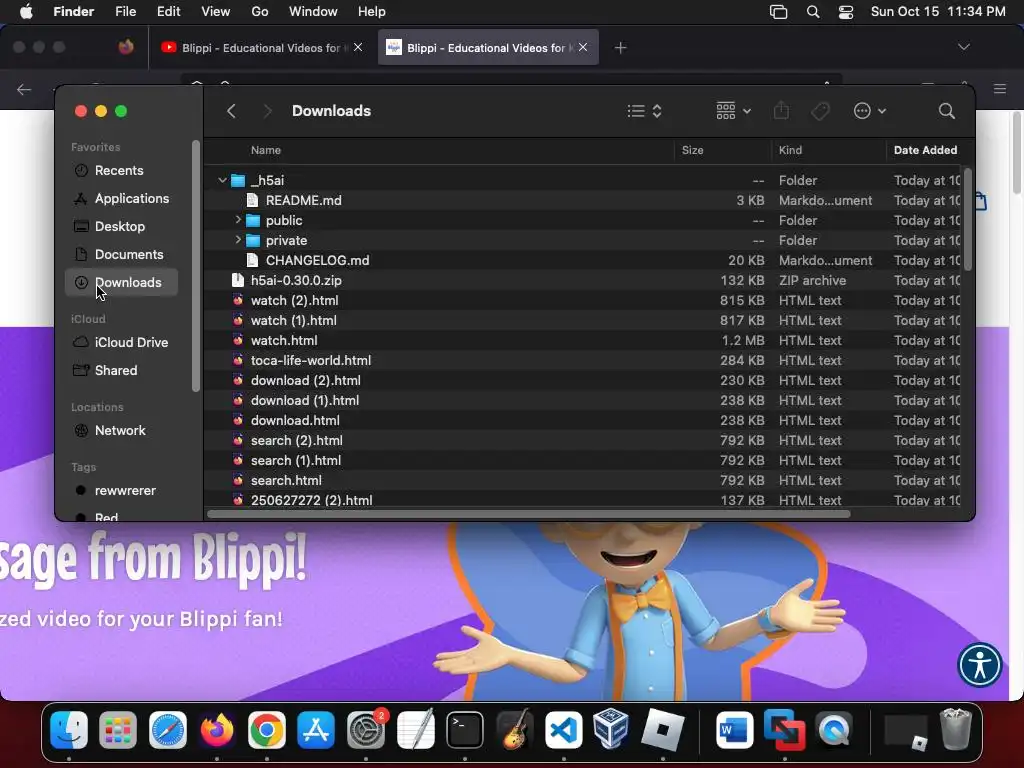The image size is (1024, 768).
Task: Open Terminal from the Dock
Action: coord(465,730)
